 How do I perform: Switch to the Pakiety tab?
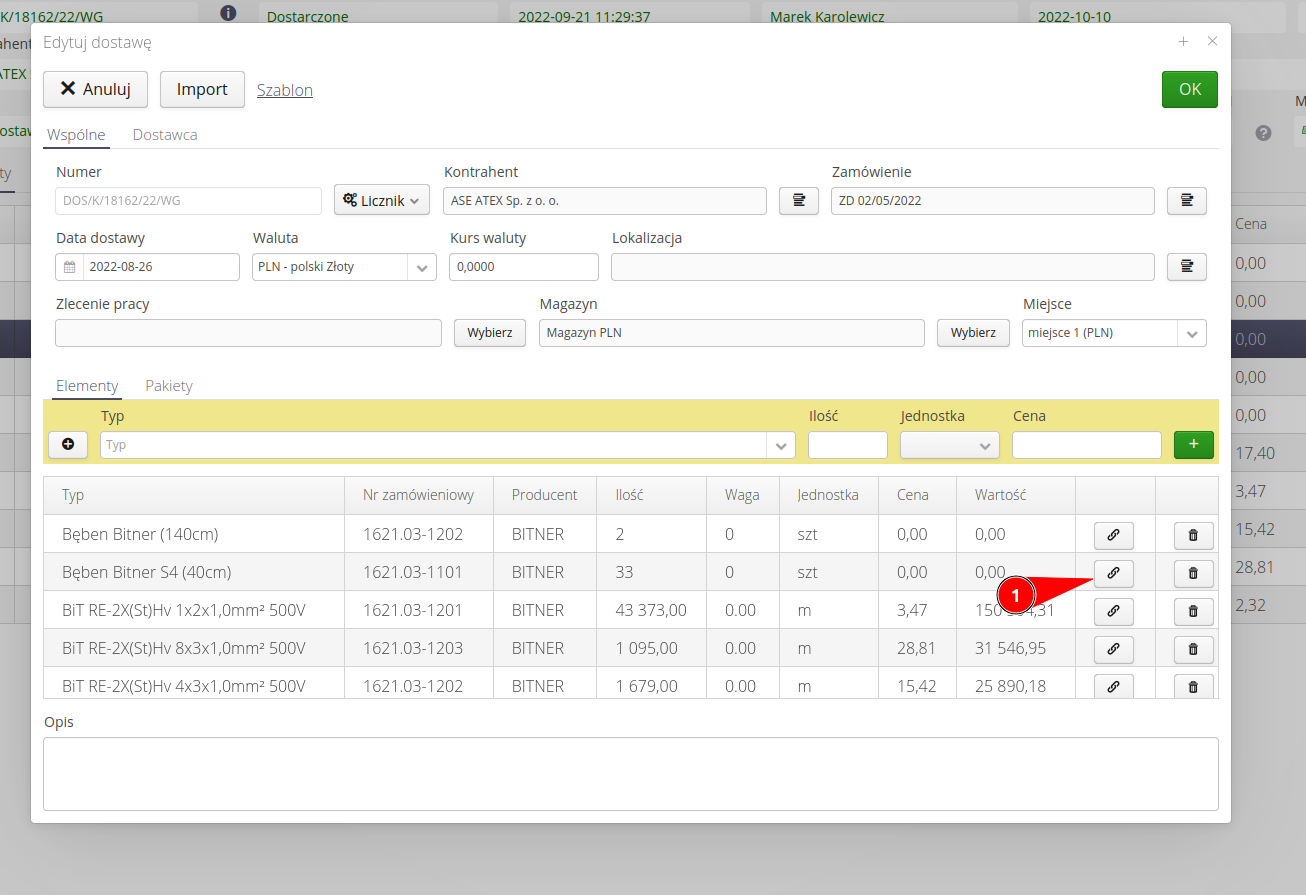[x=169, y=385]
